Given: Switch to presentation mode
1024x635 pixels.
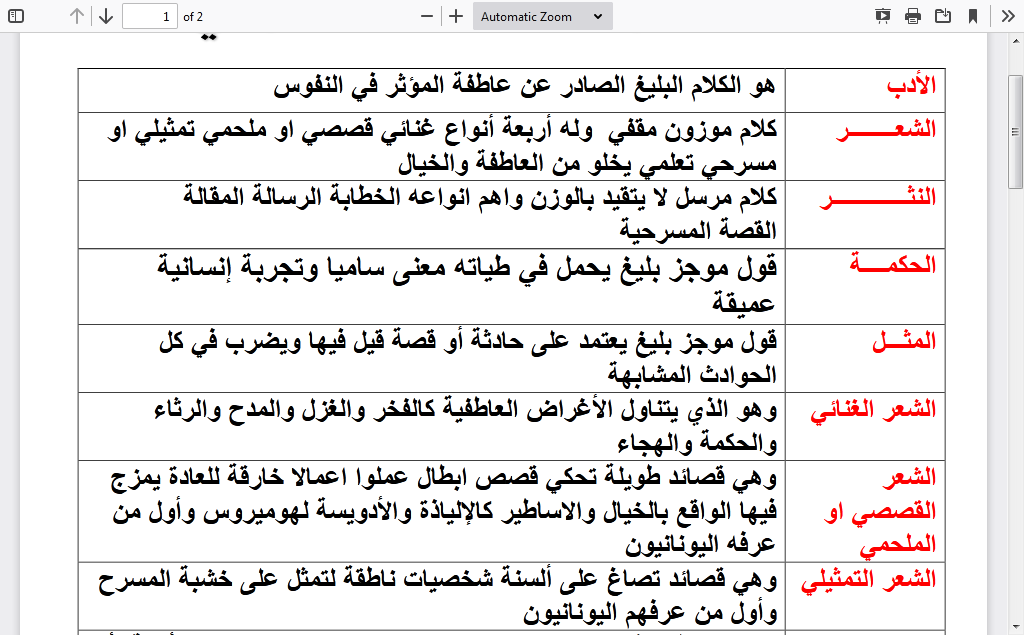Looking at the screenshot, I should (882, 16).
